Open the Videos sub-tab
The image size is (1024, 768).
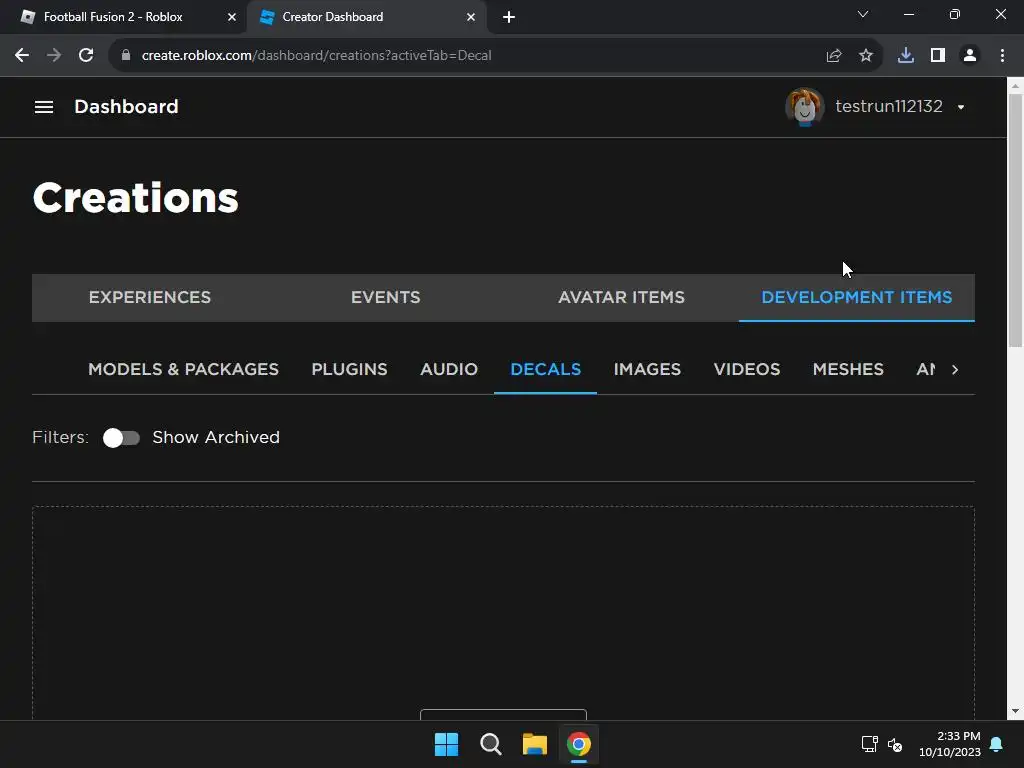click(x=747, y=370)
